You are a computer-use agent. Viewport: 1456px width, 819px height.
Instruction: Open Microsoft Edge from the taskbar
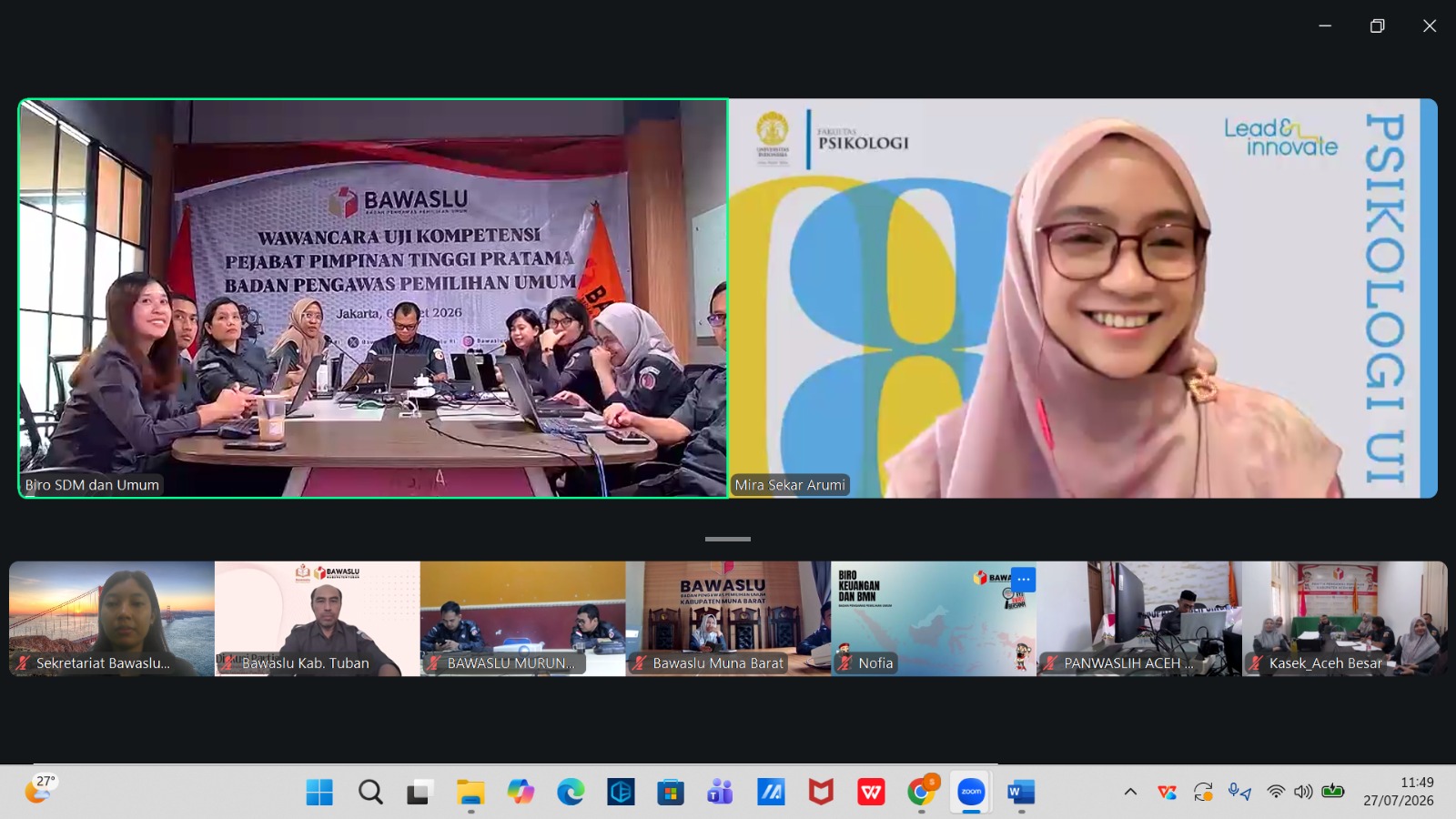pos(571,793)
